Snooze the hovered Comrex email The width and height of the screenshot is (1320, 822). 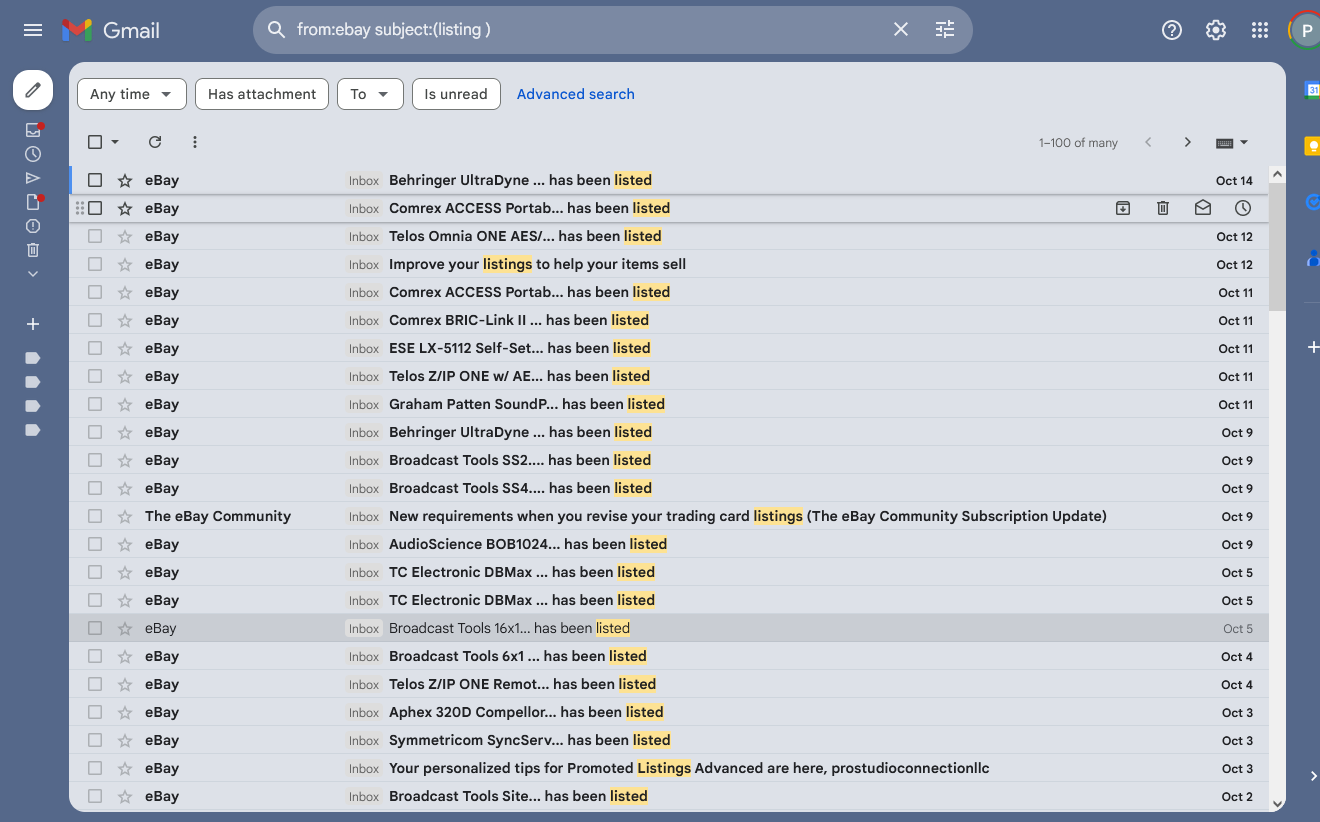(x=1243, y=208)
